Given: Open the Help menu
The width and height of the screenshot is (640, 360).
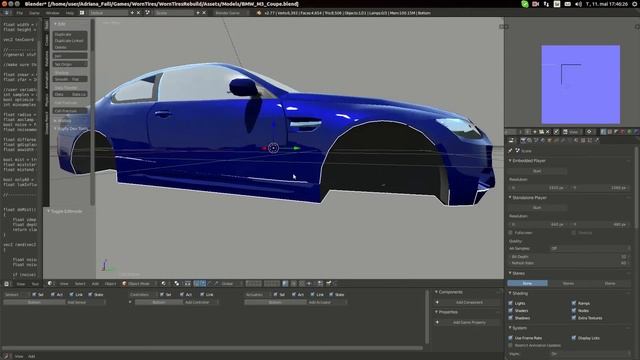Looking at the screenshot, I should 70,13.
